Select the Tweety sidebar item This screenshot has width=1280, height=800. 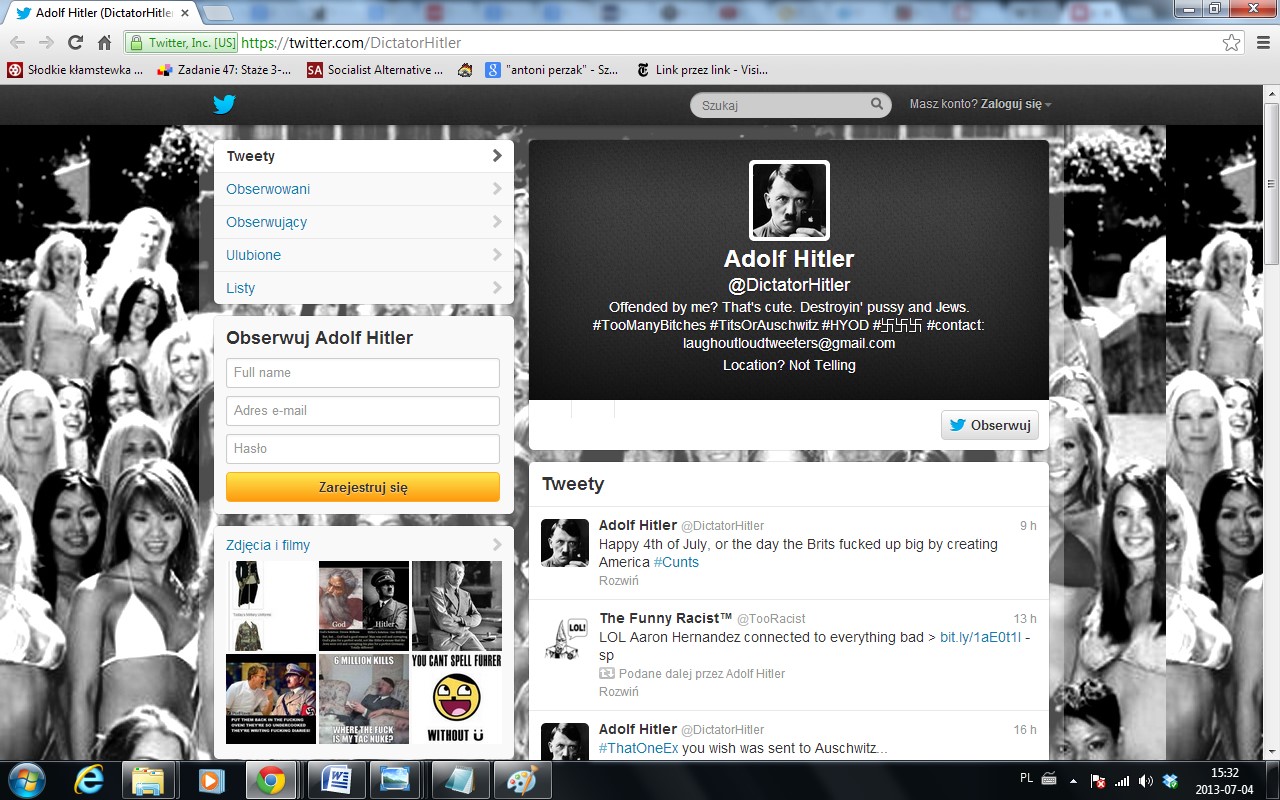[363, 156]
